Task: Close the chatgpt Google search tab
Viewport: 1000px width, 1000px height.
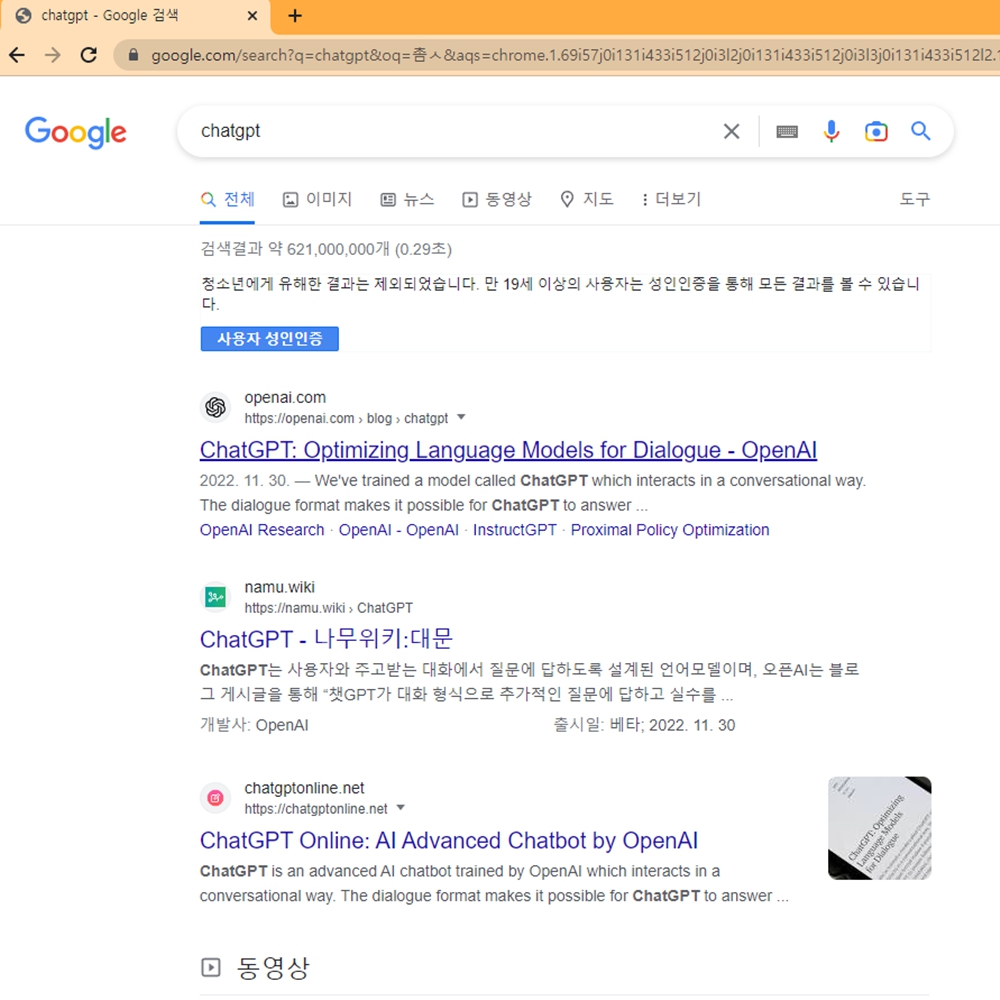Action: point(253,16)
